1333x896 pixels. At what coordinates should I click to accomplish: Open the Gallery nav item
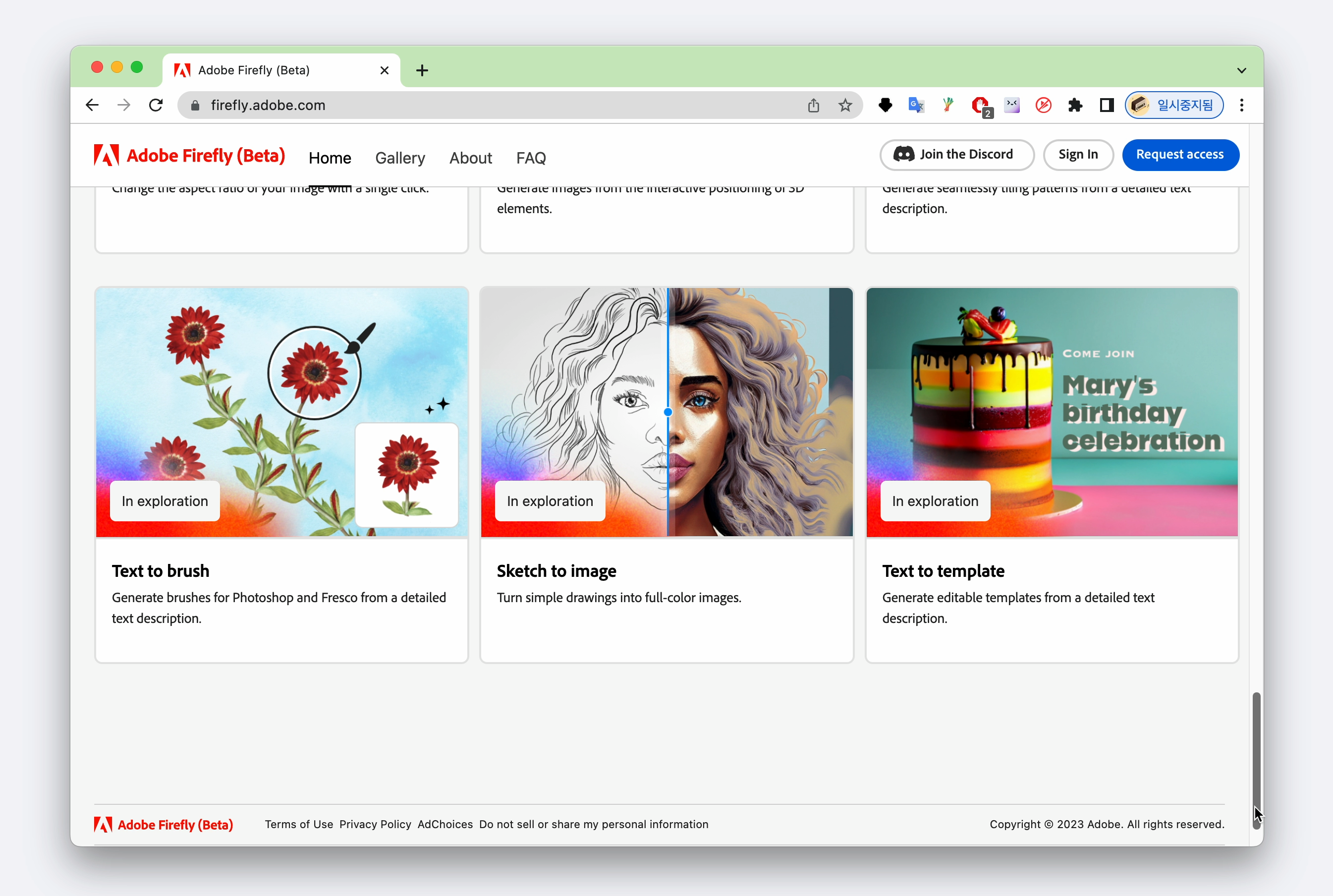[x=400, y=158]
